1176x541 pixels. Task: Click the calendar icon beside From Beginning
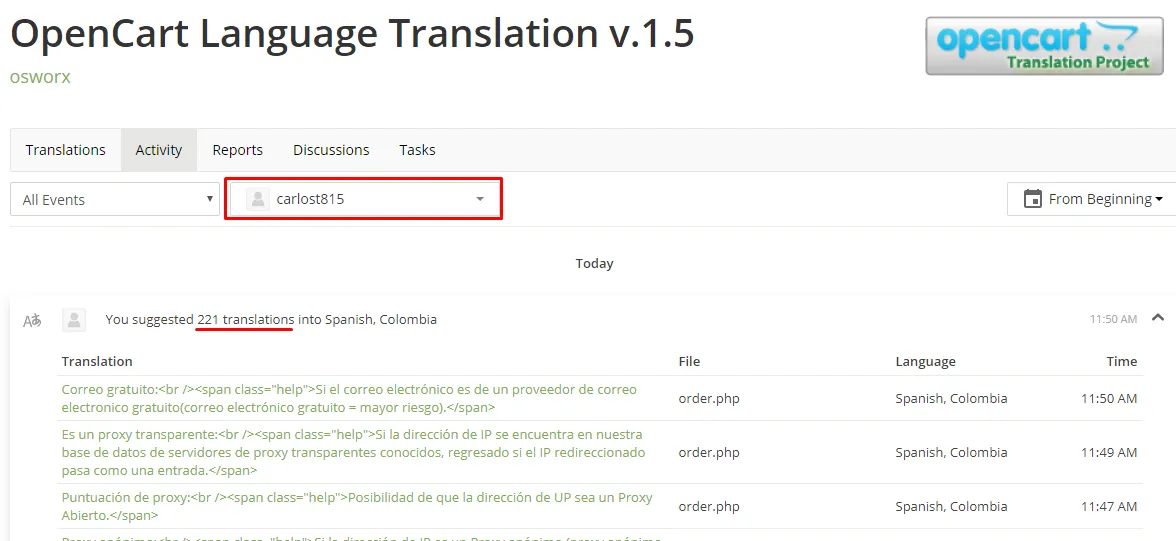point(1033,199)
